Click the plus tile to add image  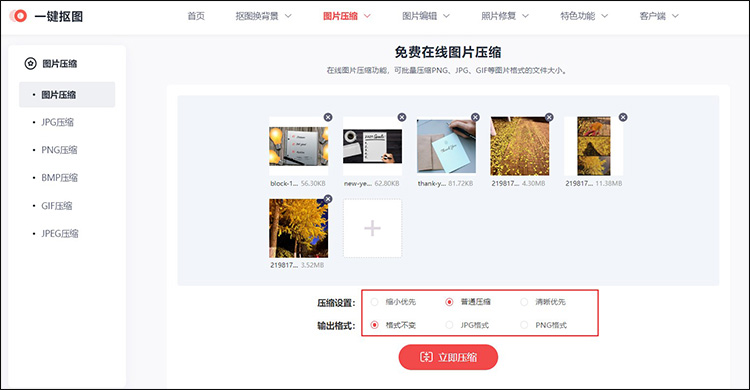tap(373, 228)
